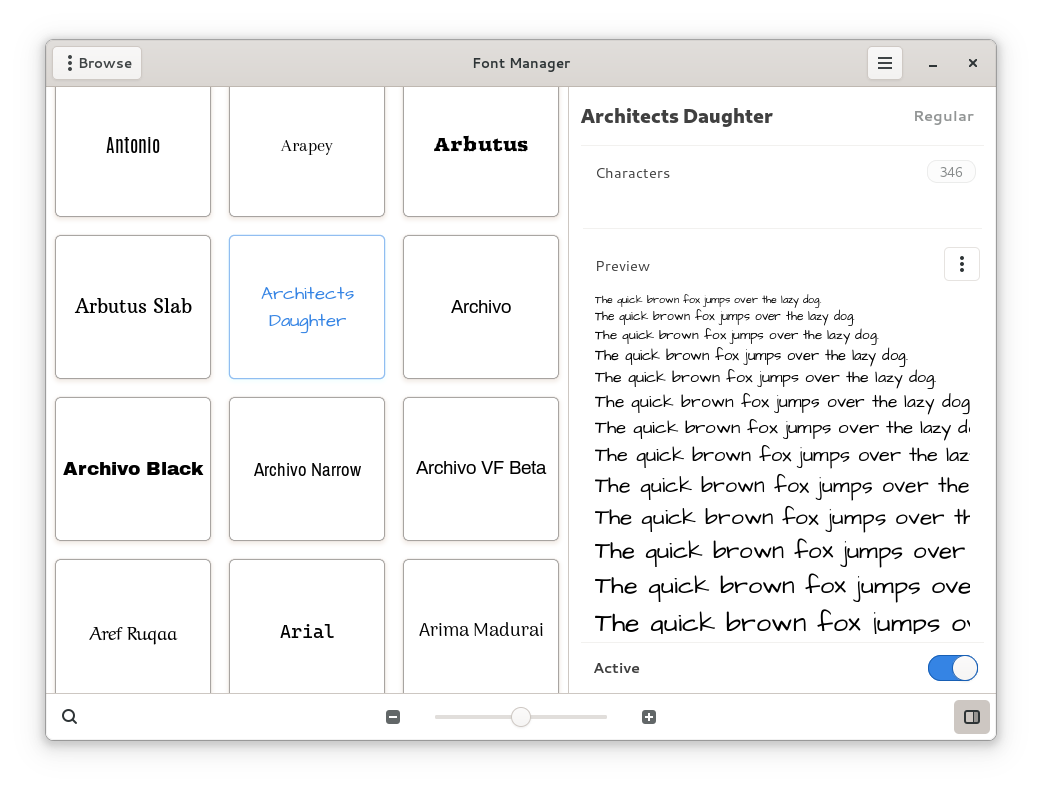Choose the Archivo Black font tile
Image resolution: width=1042 pixels, height=792 pixels.
[133, 469]
